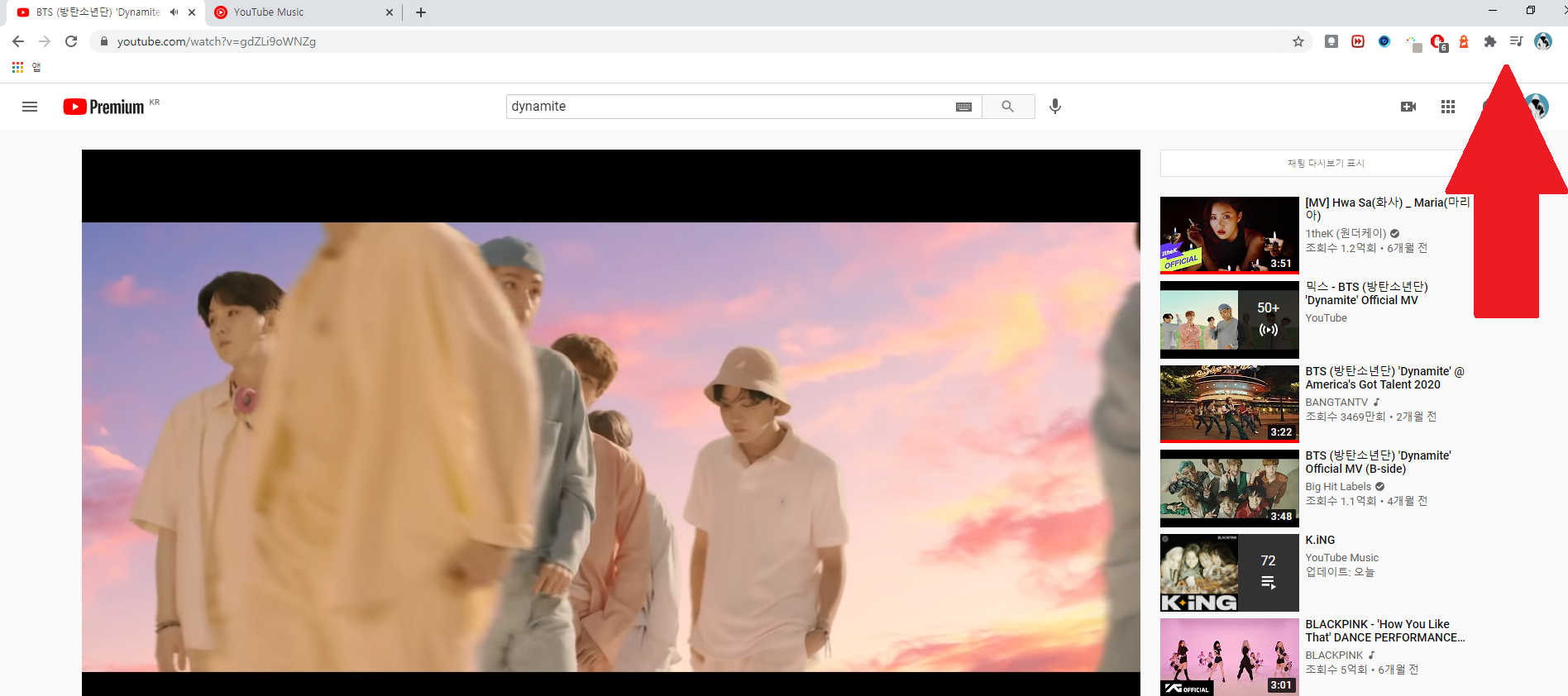
Task: Open the BLACKPINK dance performance thumbnail
Action: click(x=1229, y=656)
